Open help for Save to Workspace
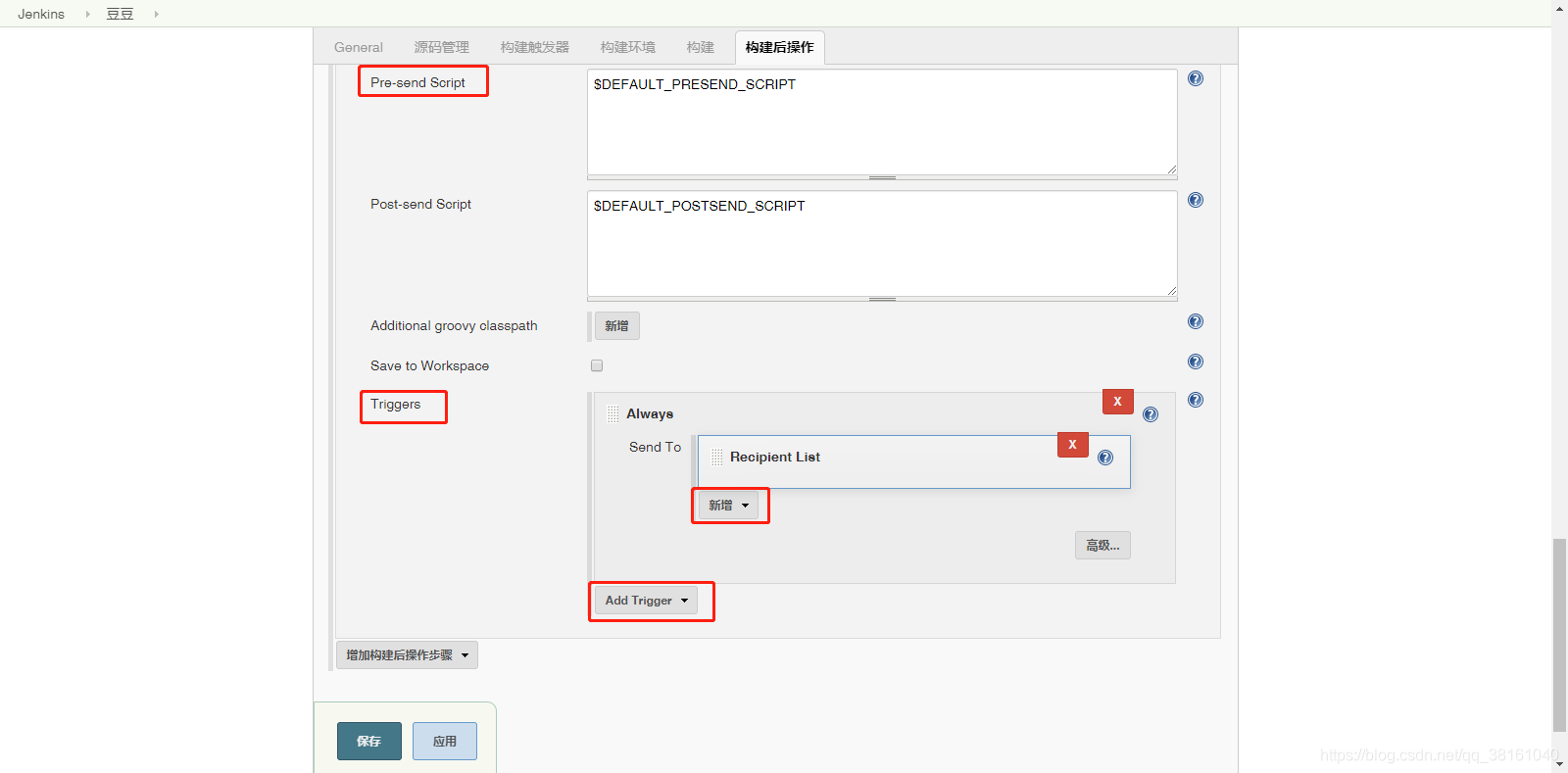1568x773 pixels. point(1196,362)
